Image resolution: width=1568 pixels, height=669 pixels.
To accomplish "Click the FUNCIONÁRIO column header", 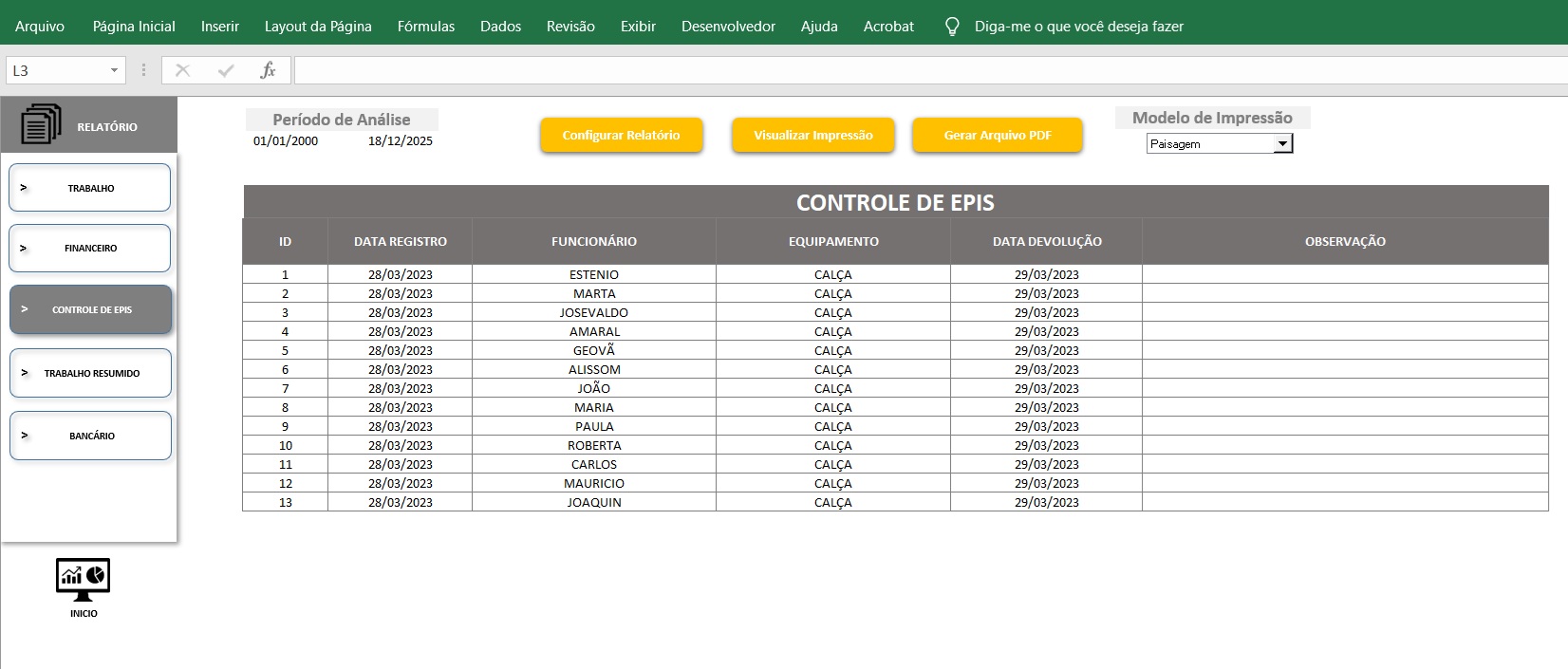I will click(594, 242).
